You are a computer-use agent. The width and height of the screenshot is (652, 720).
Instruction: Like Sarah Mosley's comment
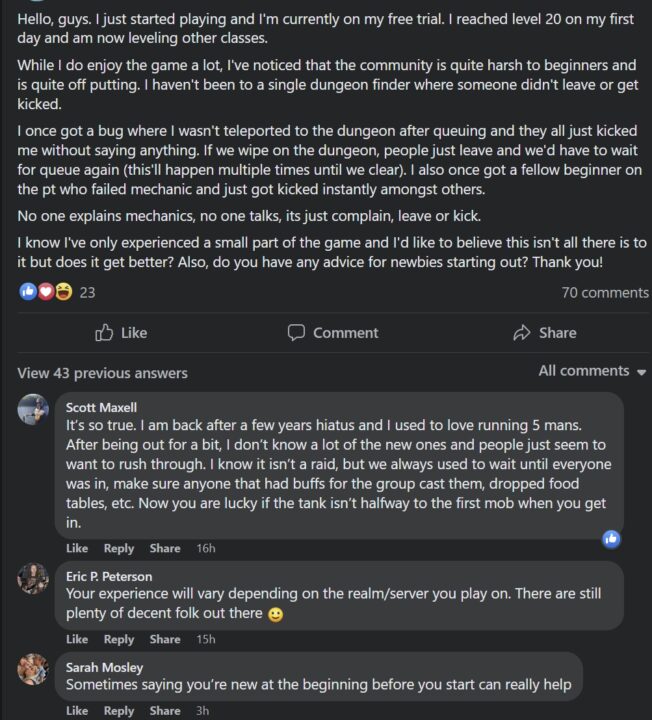click(x=77, y=711)
